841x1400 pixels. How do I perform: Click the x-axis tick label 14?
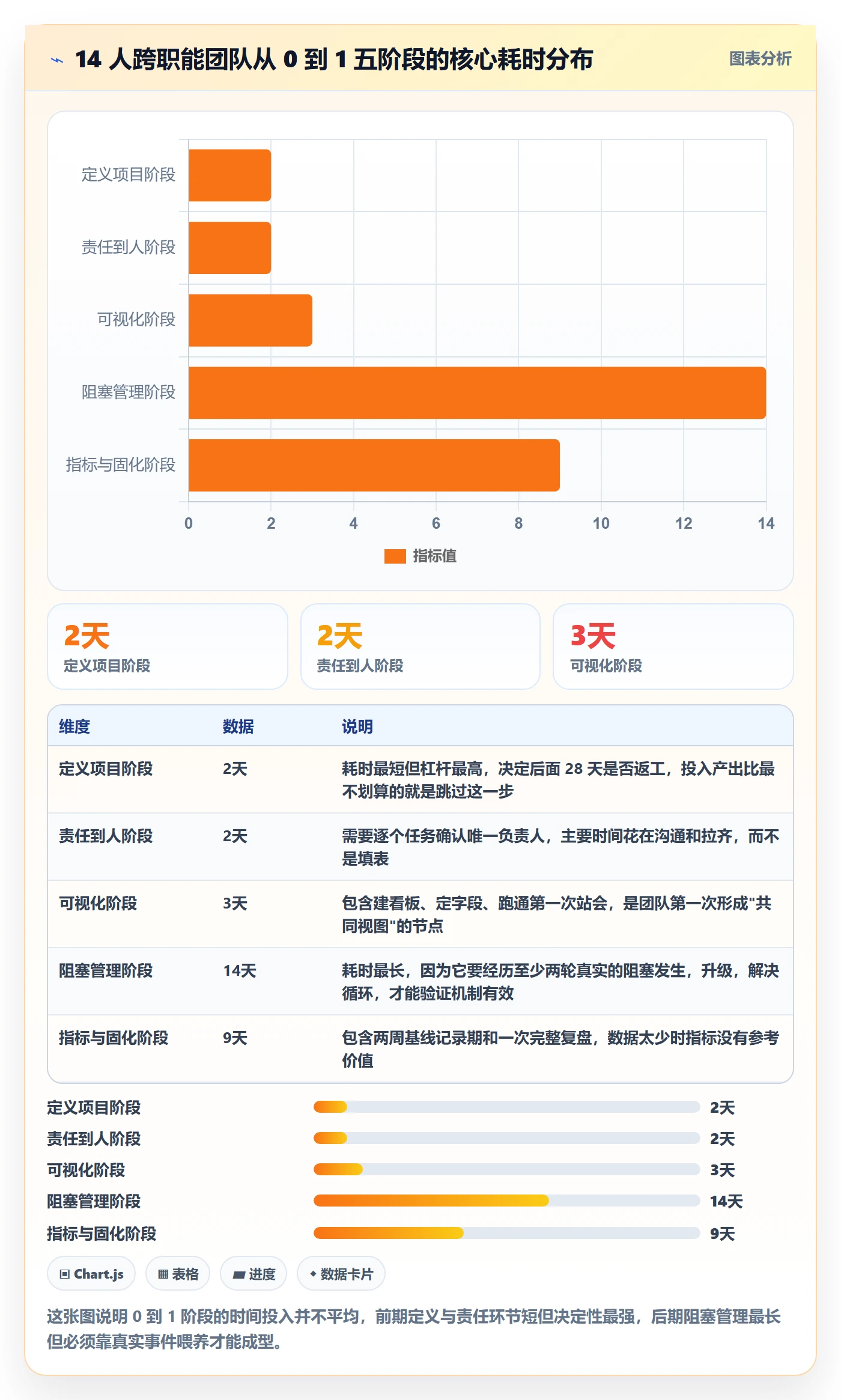pyautogui.click(x=766, y=523)
